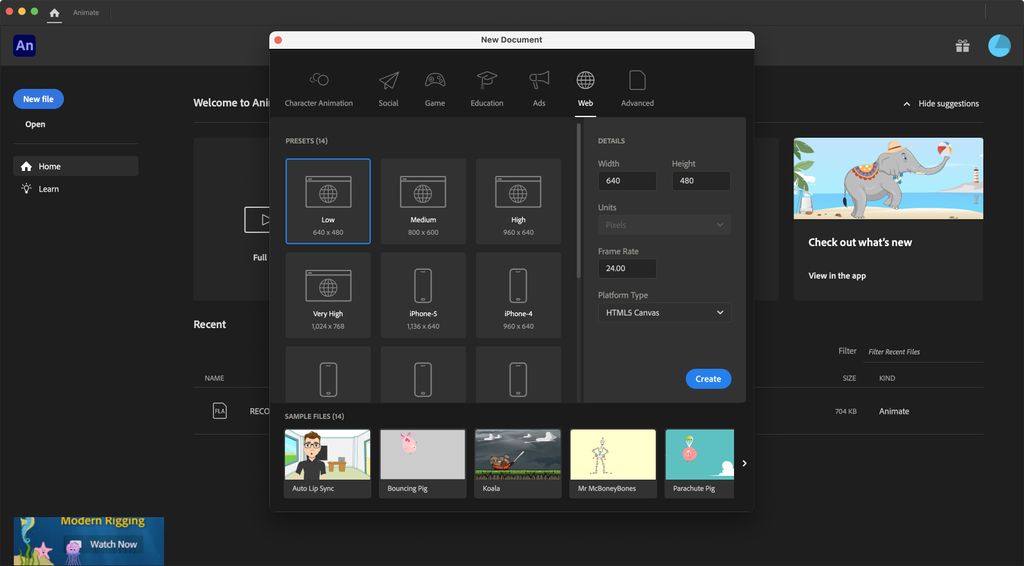Open the Education graduation cap category
This screenshot has height=566, width=1024.
(487, 88)
